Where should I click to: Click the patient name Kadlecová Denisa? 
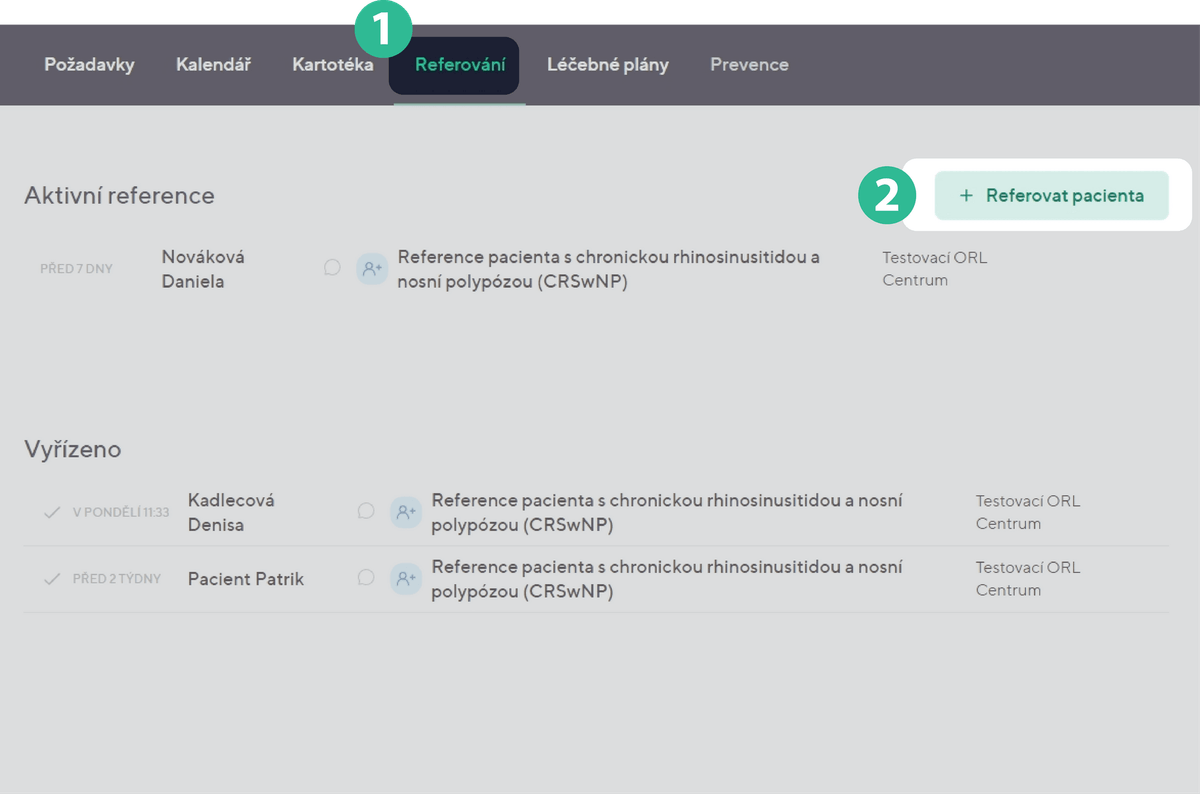coord(230,512)
